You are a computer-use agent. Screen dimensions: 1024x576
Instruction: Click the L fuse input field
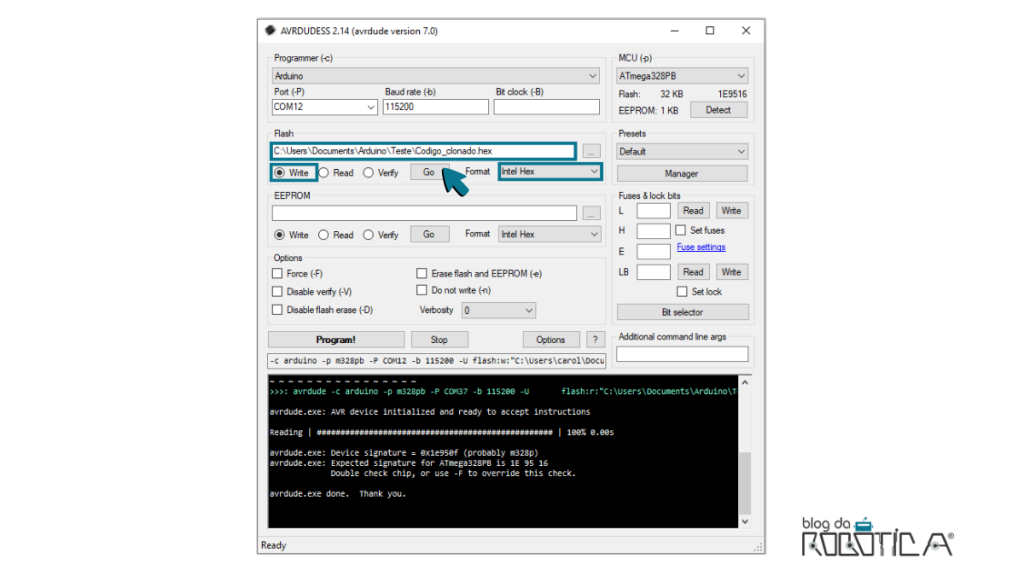653,211
